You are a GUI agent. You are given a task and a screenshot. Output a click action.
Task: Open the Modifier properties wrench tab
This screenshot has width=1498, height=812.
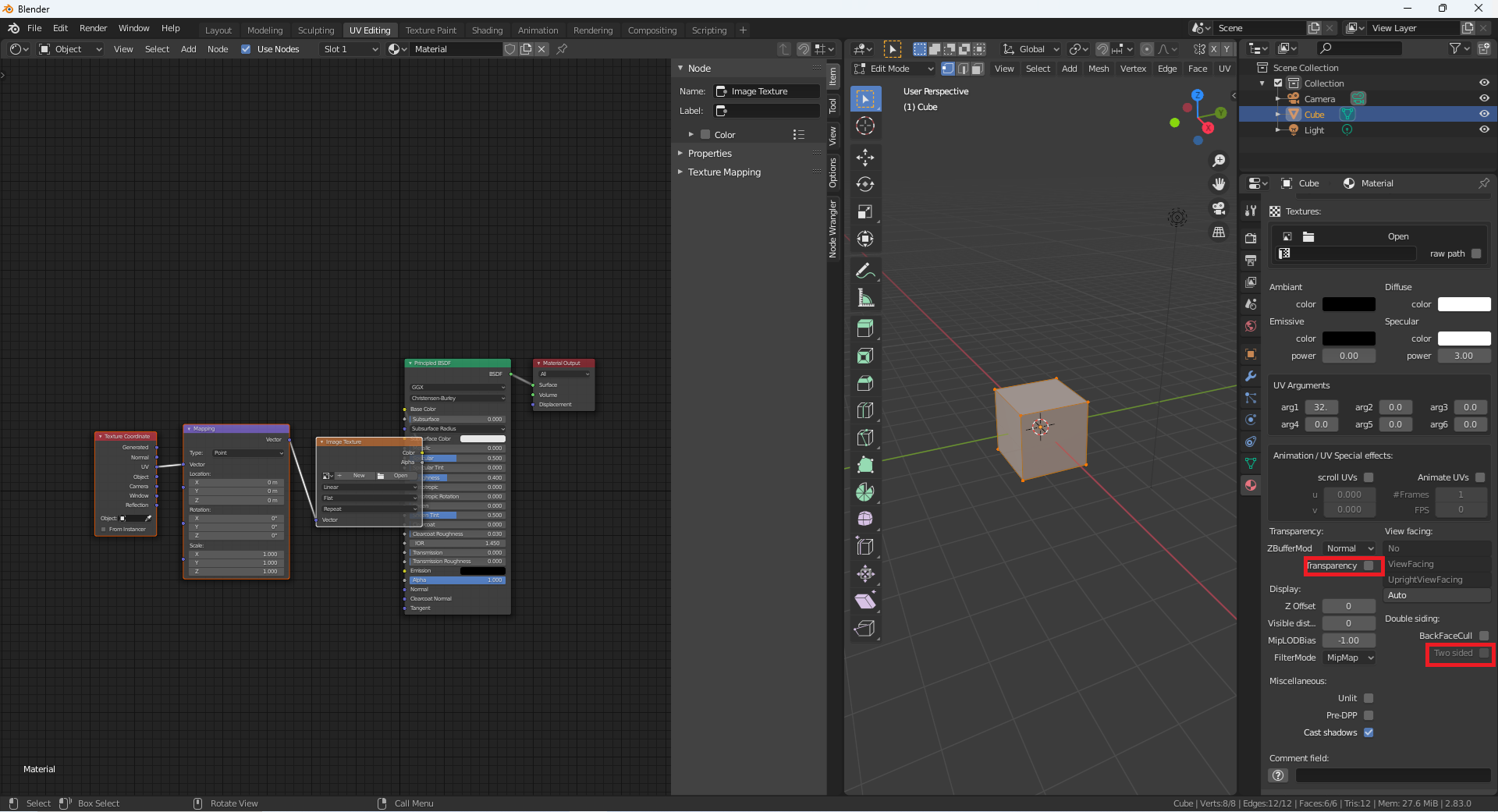coord(1251,376)
